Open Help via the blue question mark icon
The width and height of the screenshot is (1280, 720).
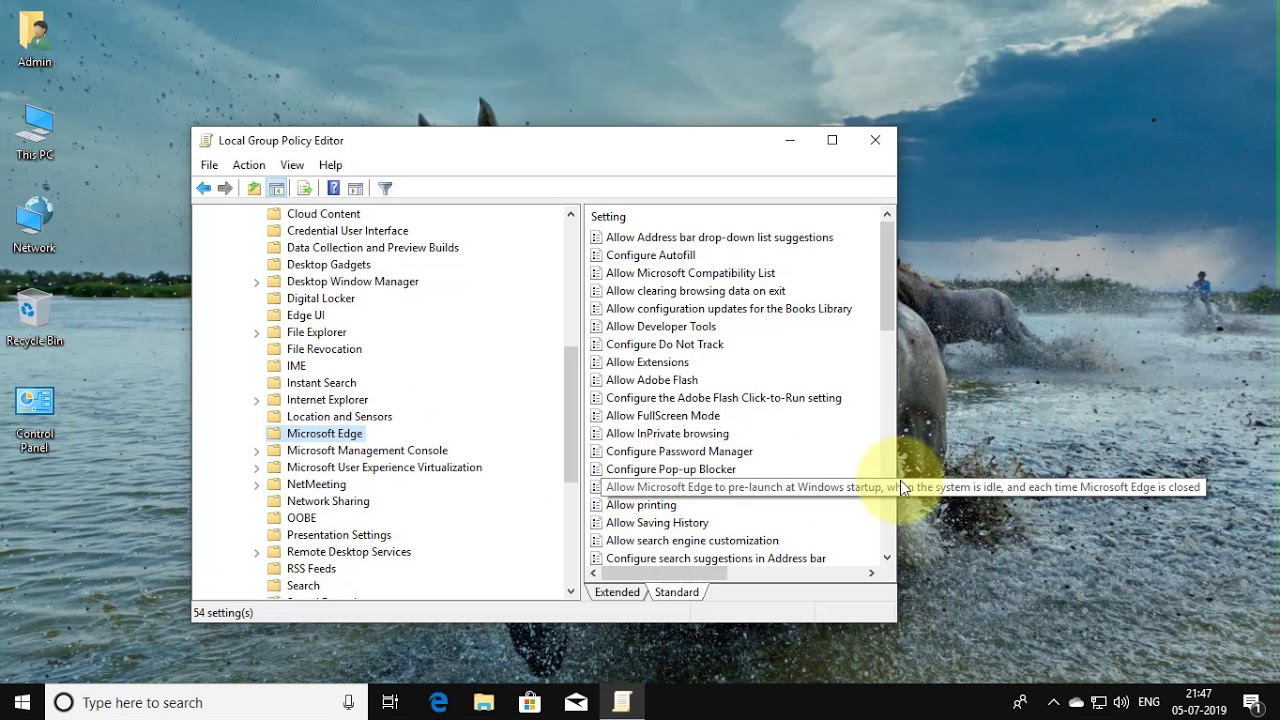pyautogui.click(x=334, y=188)
